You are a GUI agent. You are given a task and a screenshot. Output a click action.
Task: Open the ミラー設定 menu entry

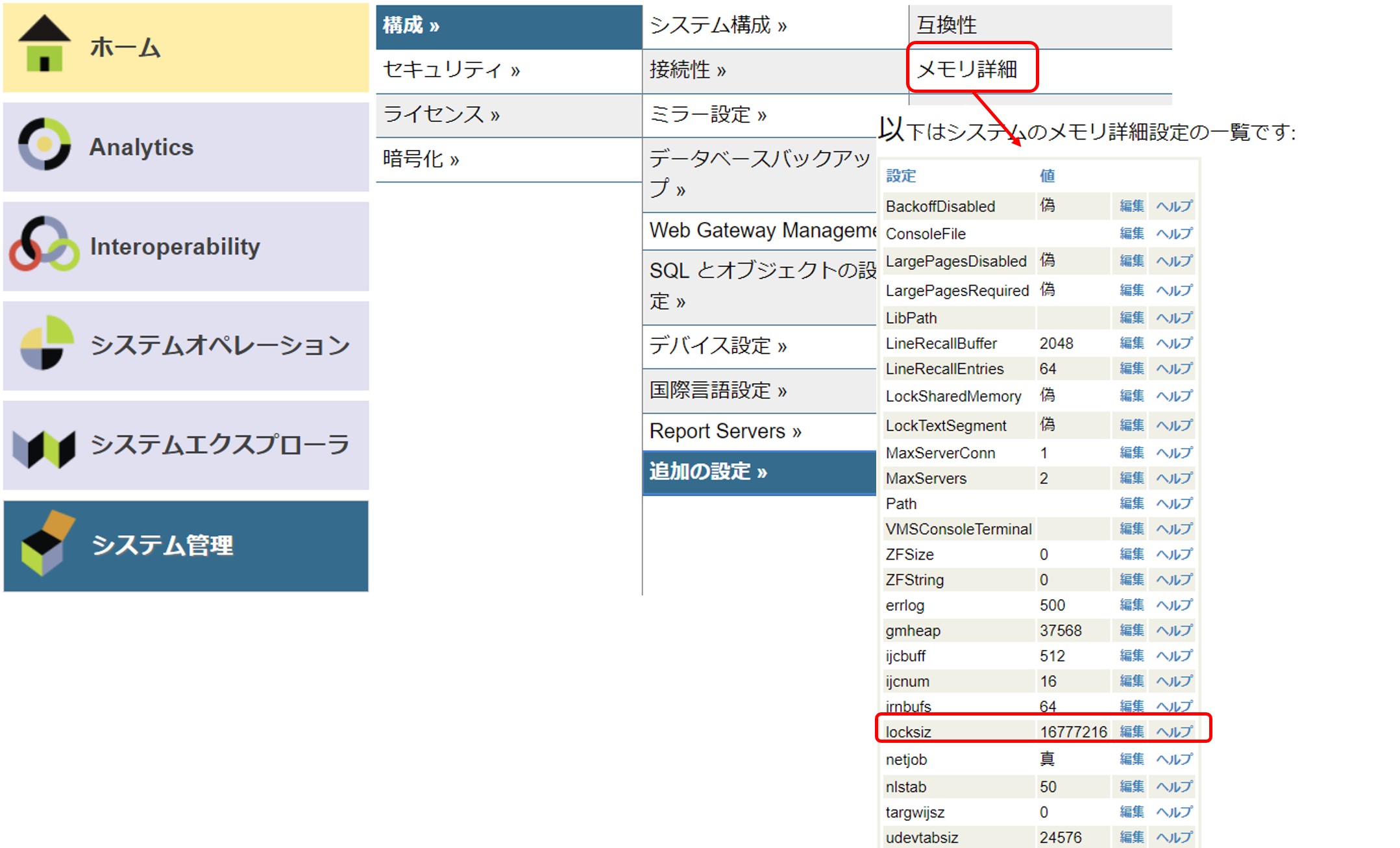(x=707, y=115)
